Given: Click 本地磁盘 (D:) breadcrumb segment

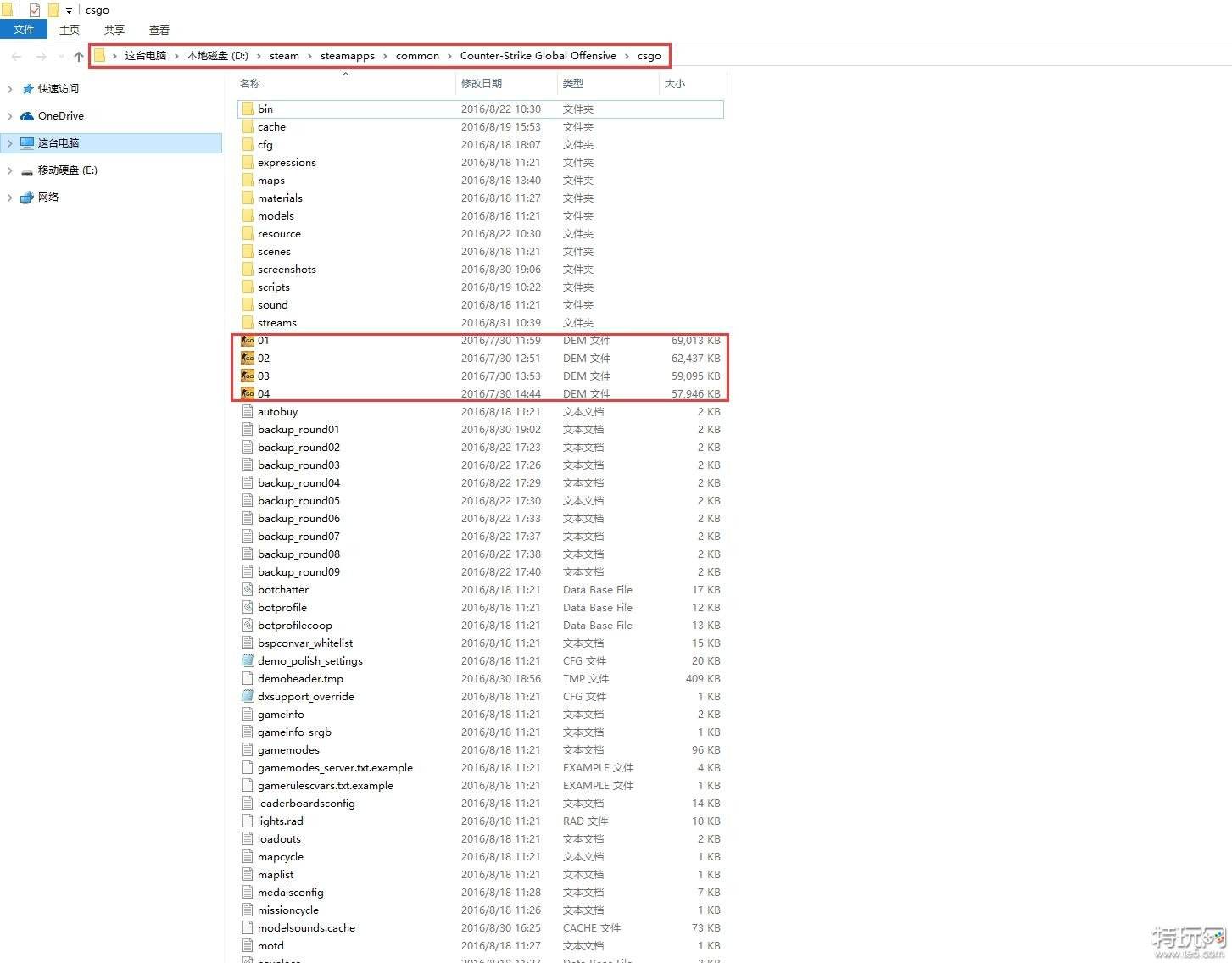Looking at the screenshot, I should pyautogui.click(x=218, y=56).
